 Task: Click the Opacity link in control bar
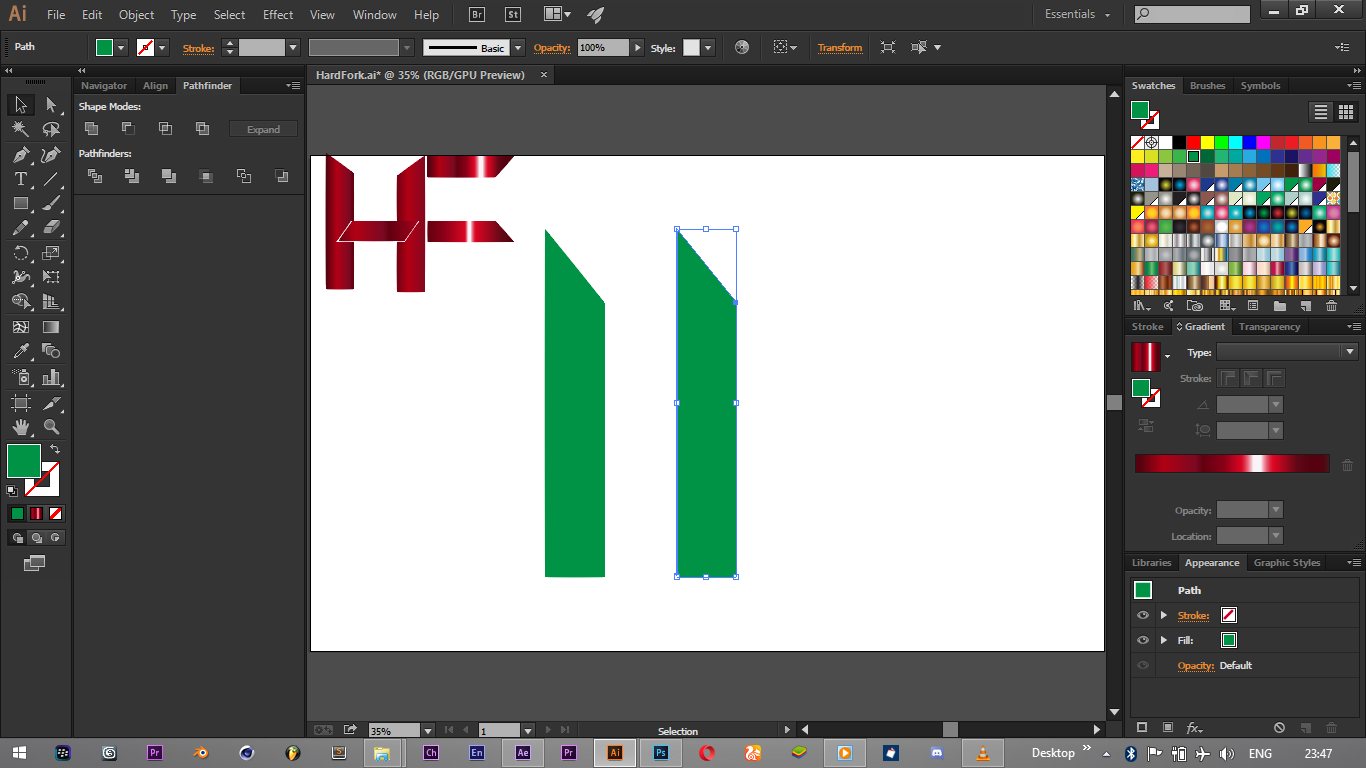pos(551,48)
